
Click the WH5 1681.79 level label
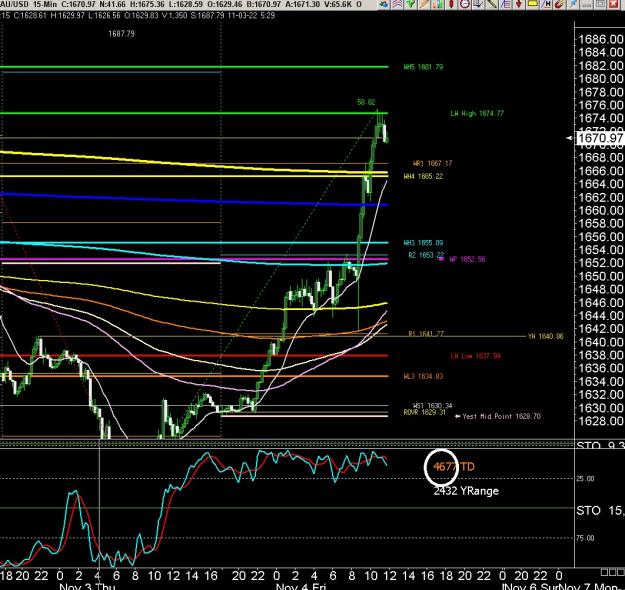423,67
